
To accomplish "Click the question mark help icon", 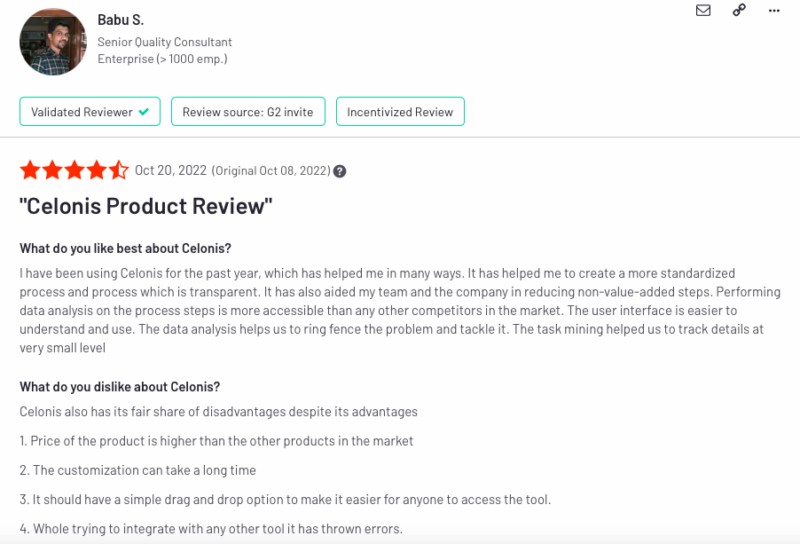I will (x=339, y=171).
